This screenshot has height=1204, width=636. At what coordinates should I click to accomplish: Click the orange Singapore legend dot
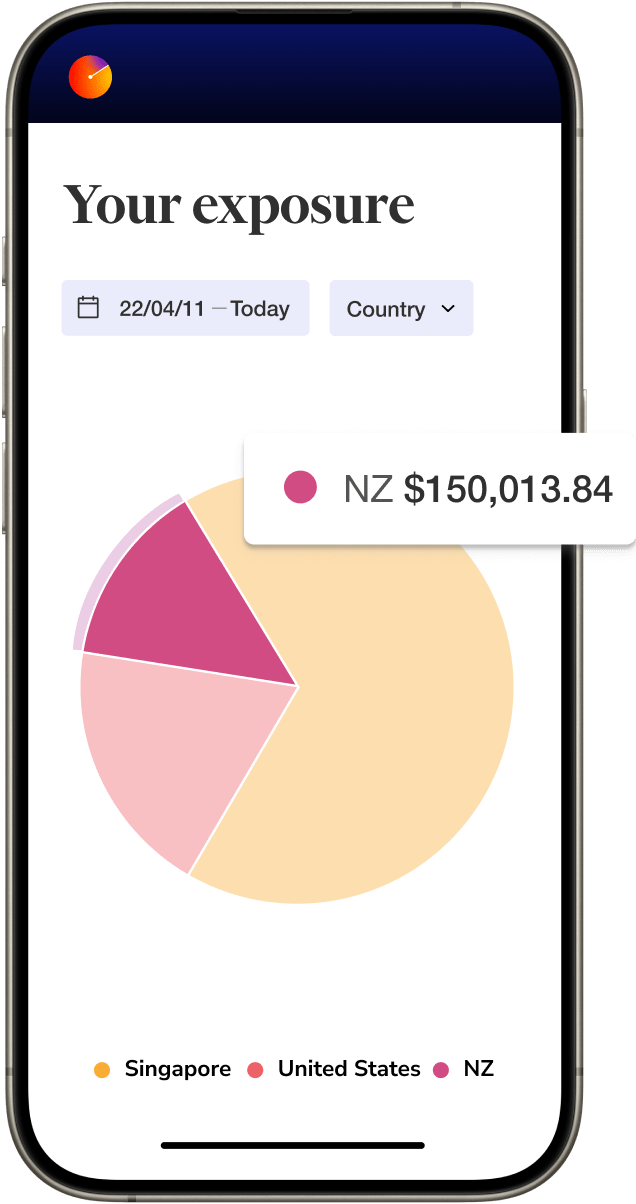(101, 1070)
